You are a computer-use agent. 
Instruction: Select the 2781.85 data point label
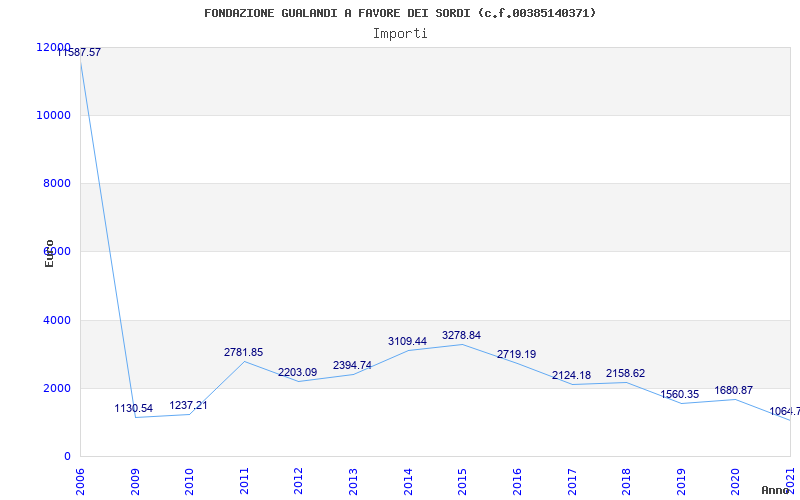243,352
